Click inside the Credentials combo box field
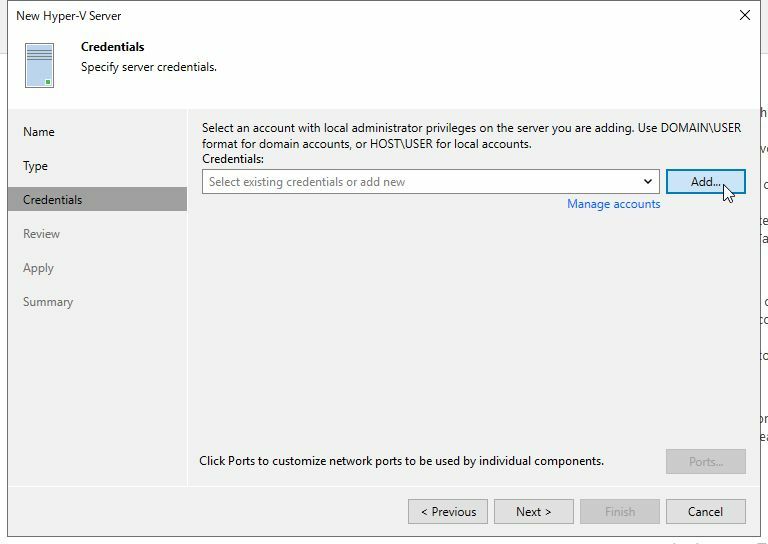This screenshot has height=544, width=768. [x=420, y=182]
